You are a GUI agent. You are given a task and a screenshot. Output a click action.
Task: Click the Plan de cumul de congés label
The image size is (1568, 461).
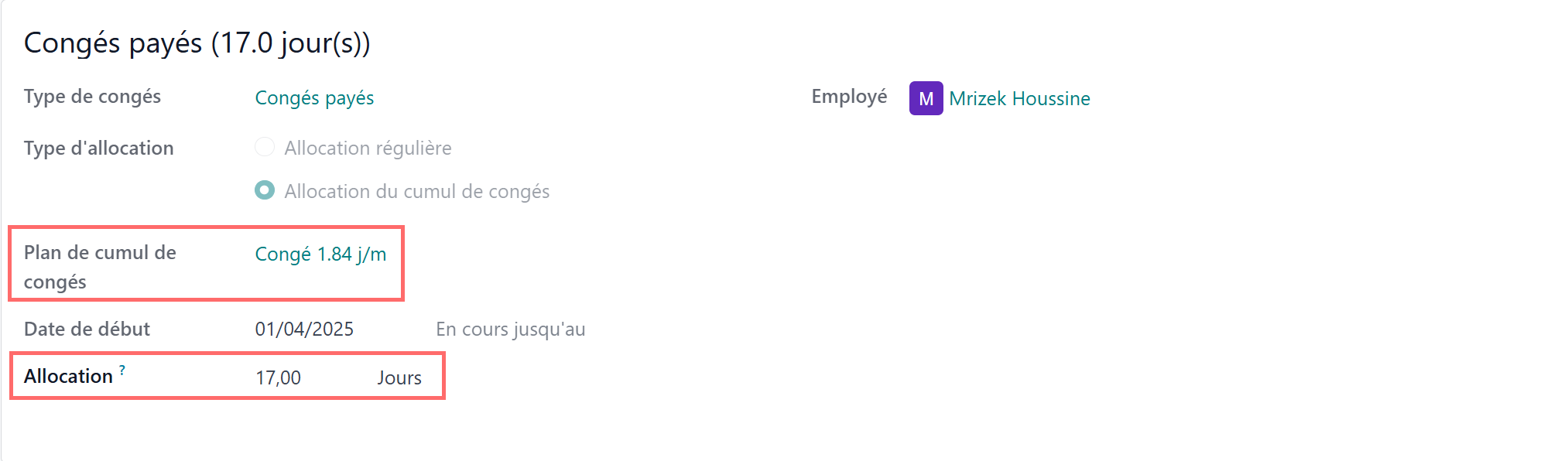100,267
